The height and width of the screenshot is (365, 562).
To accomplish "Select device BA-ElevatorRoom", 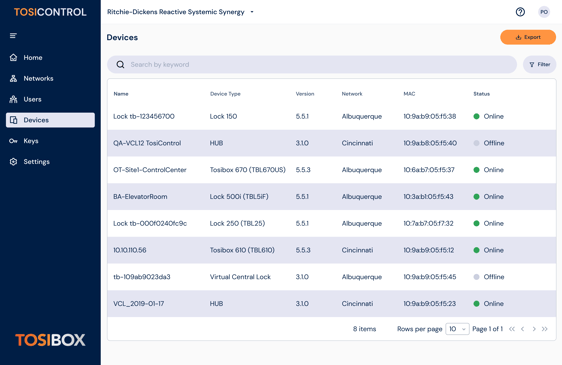I will [x=140, y=196].
